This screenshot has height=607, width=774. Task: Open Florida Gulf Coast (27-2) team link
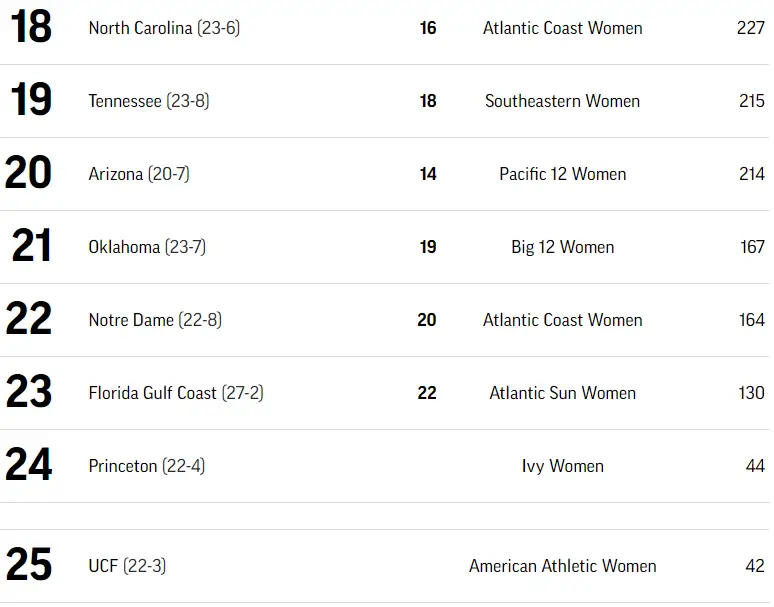[176, 393]
